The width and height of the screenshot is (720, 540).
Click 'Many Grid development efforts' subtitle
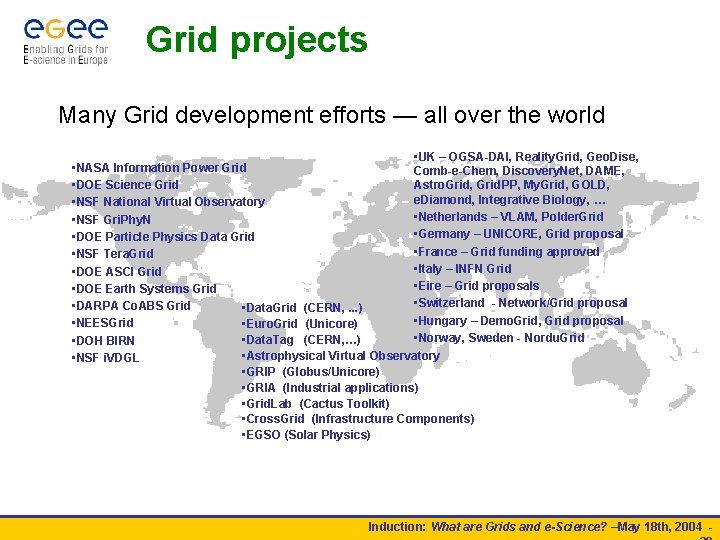[x=222, y=115]
